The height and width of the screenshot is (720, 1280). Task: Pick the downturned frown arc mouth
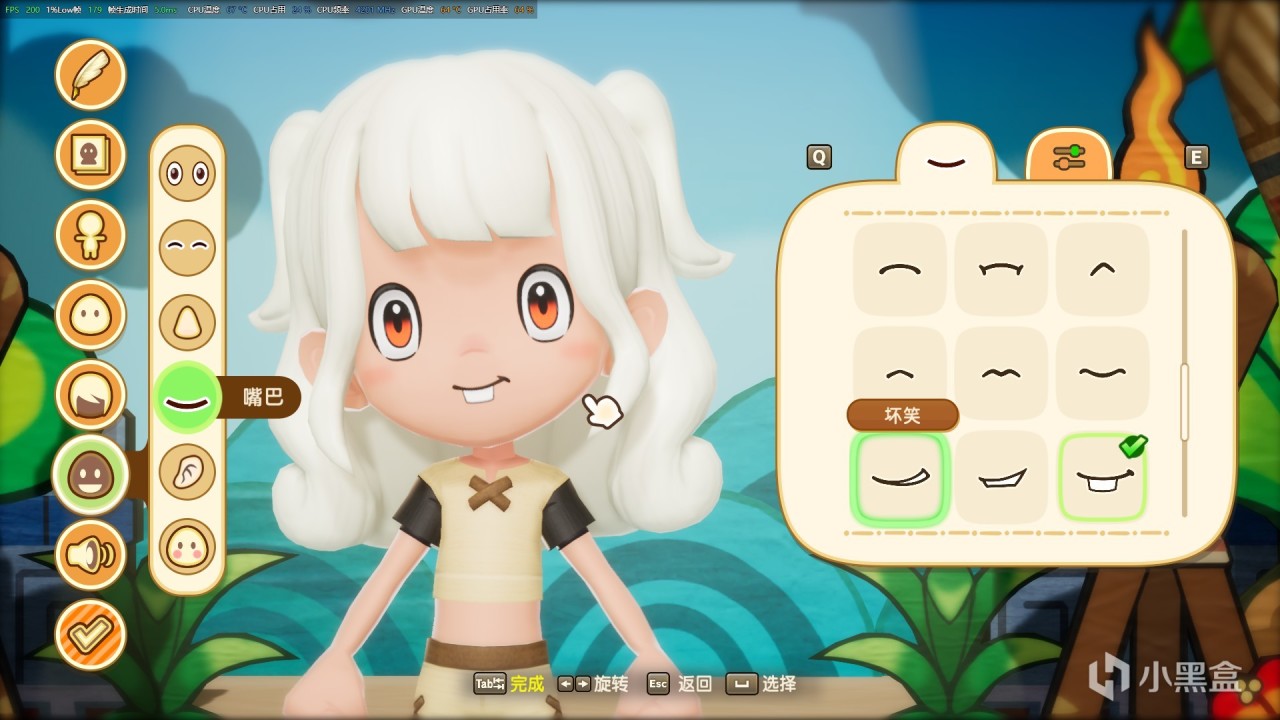(900, 269)
